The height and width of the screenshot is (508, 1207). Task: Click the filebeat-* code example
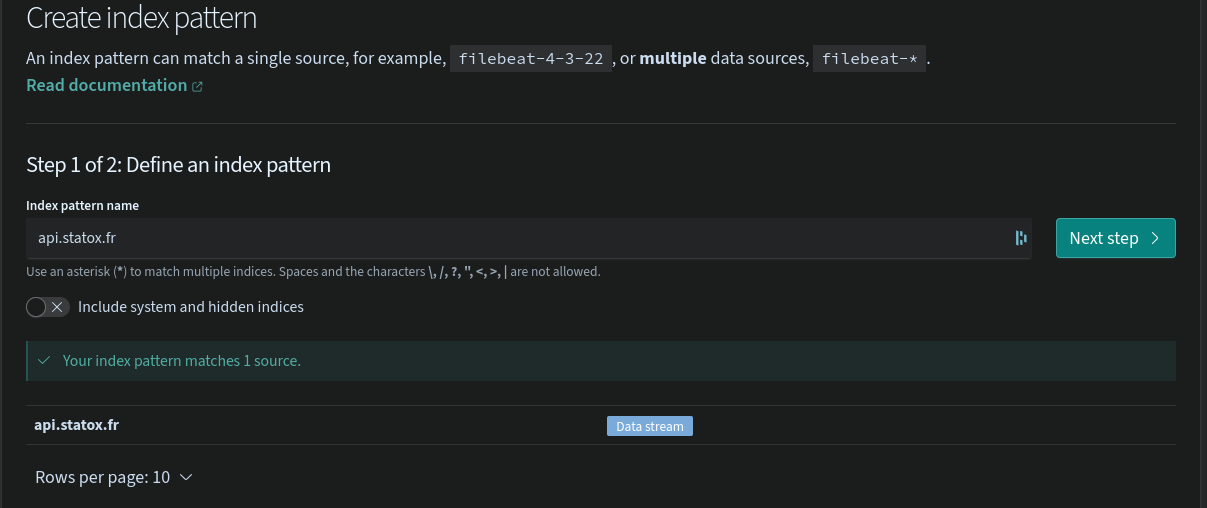[x=869, y=58]
